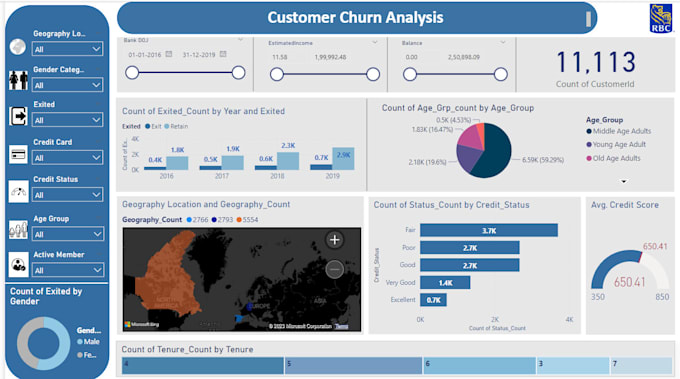
Task: Zoom out on map with minus button
Action: tap(334, 269)
